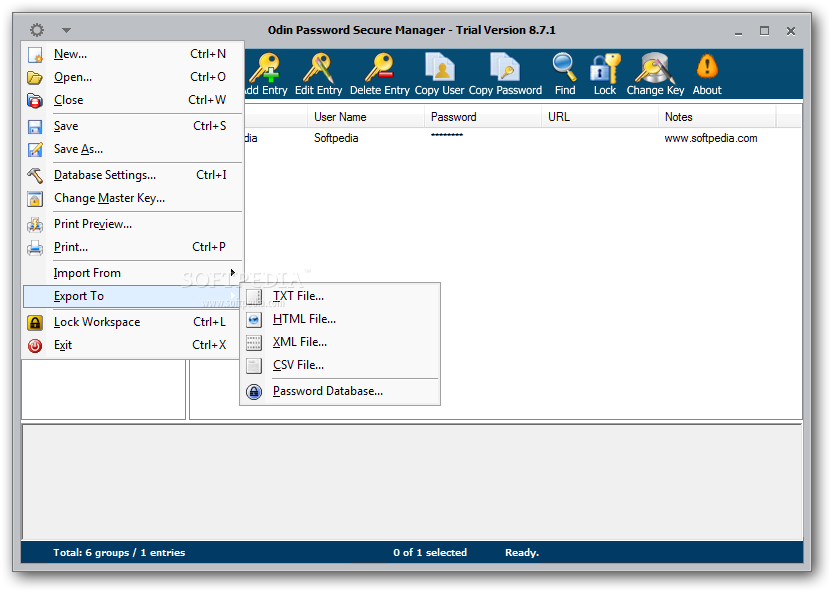The width and height of the screenshot is (832, 592).
Task: Select Lock Workspace menu entry
Action: click(x=133, y=323)
